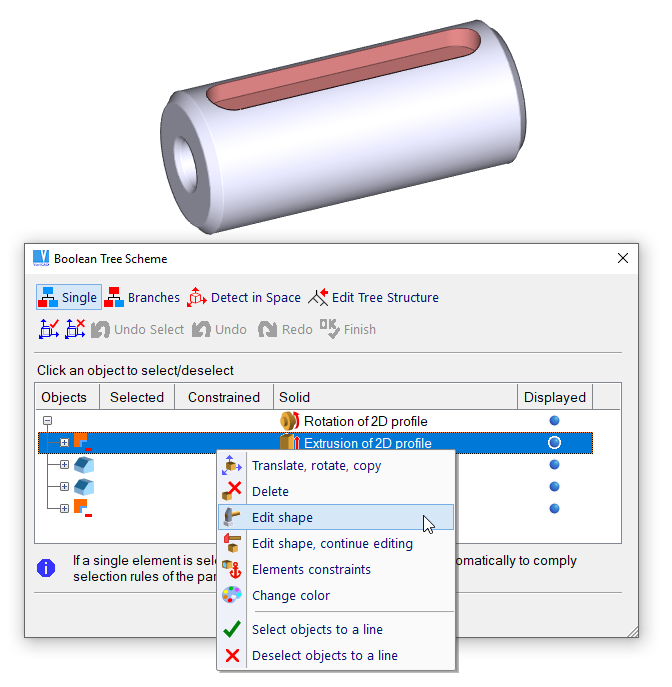Toggle display dot for Rotation of 2D profile
Image resolution: width=672 pixels, height=687 pixels.
[x=554, y=421]
